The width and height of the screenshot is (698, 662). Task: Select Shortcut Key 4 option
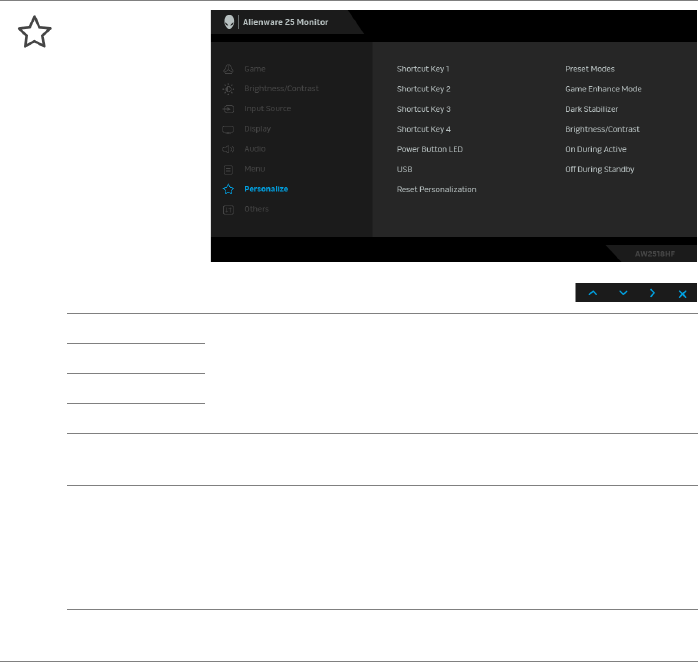[423, 129]
